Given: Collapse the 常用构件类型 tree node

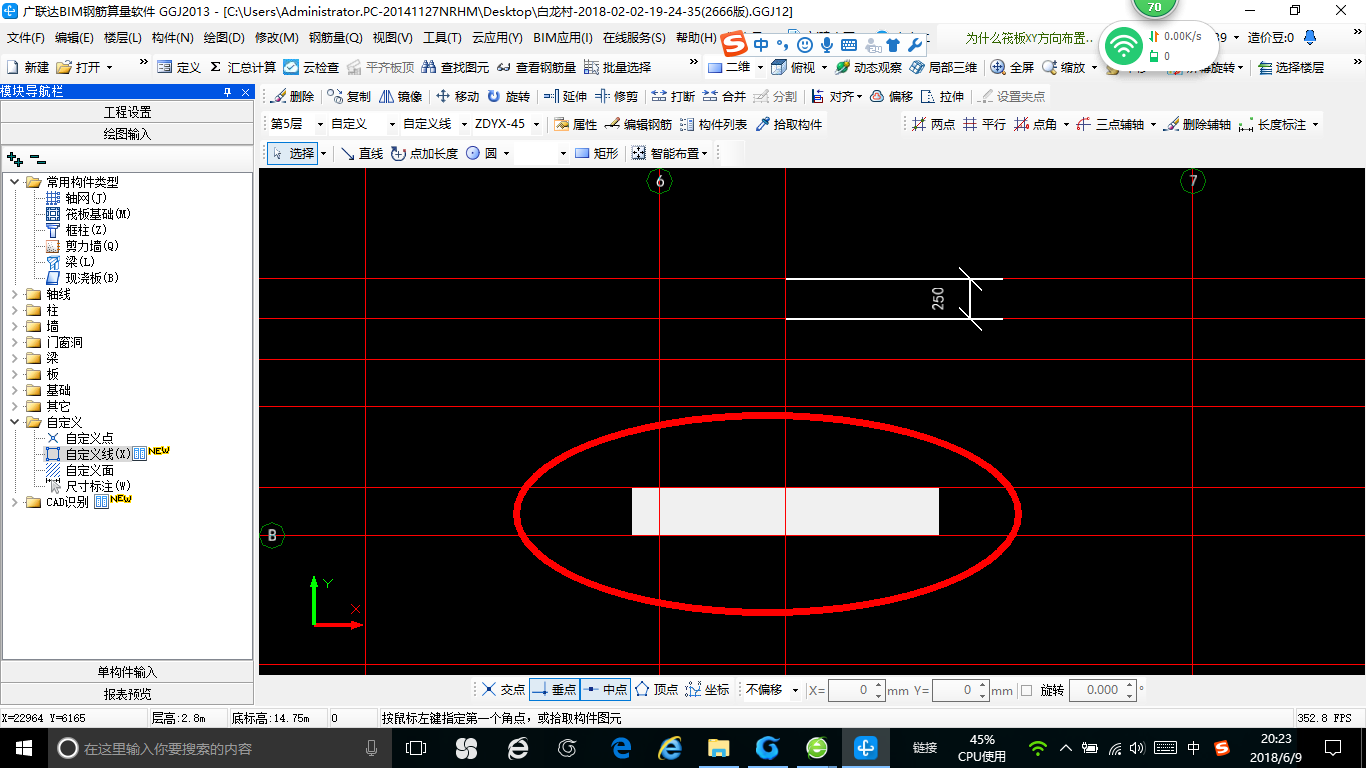Looking at the screenshot, I should (x=15, y=182).
